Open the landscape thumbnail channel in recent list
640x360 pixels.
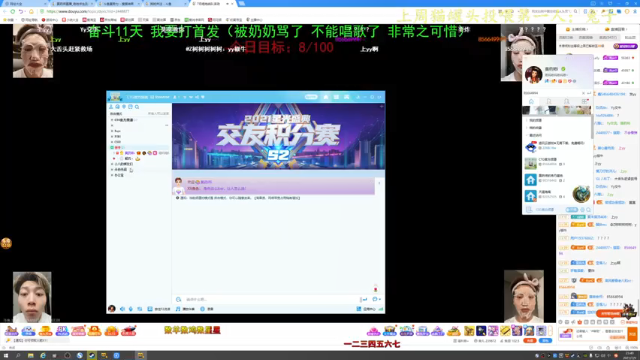pos(531,163)
